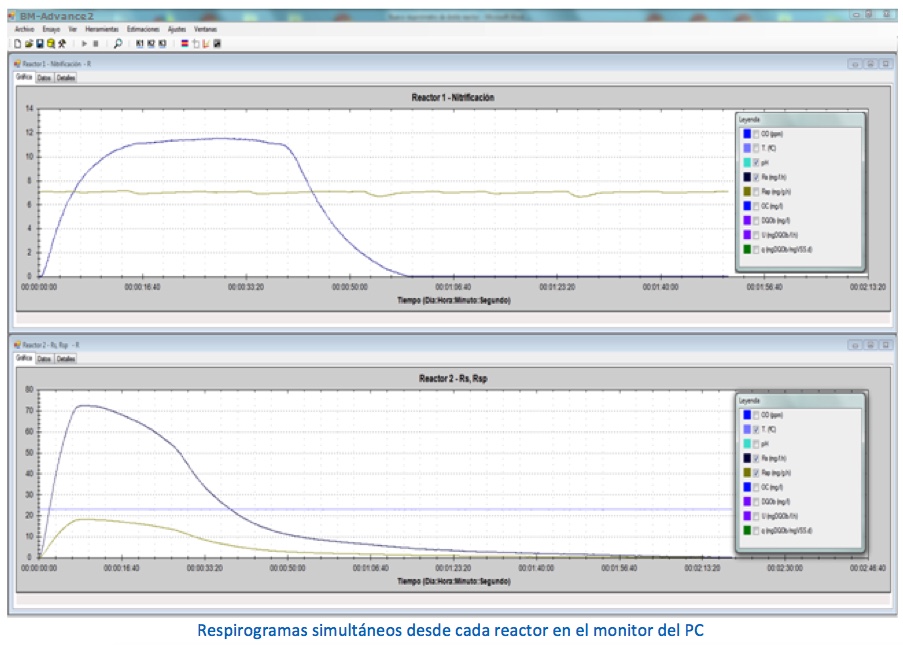Click the K1 toolbar icon
The image size is (903, 645).
tap(140, 44)
